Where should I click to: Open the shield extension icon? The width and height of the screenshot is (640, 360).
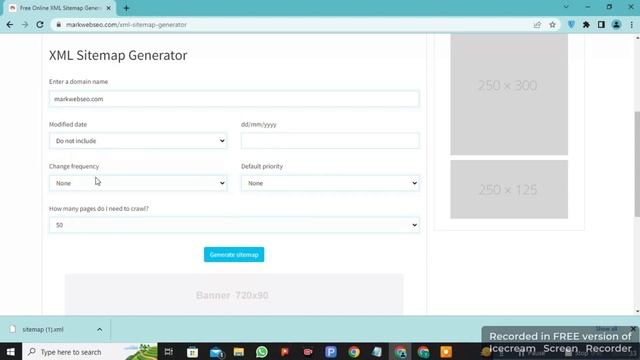pyautogui.click(x=571, y=25)
